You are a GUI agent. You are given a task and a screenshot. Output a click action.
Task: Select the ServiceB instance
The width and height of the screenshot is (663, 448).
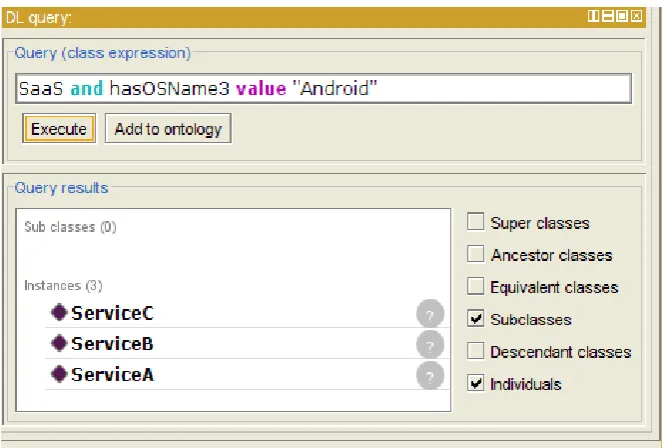tap(247, 343)
